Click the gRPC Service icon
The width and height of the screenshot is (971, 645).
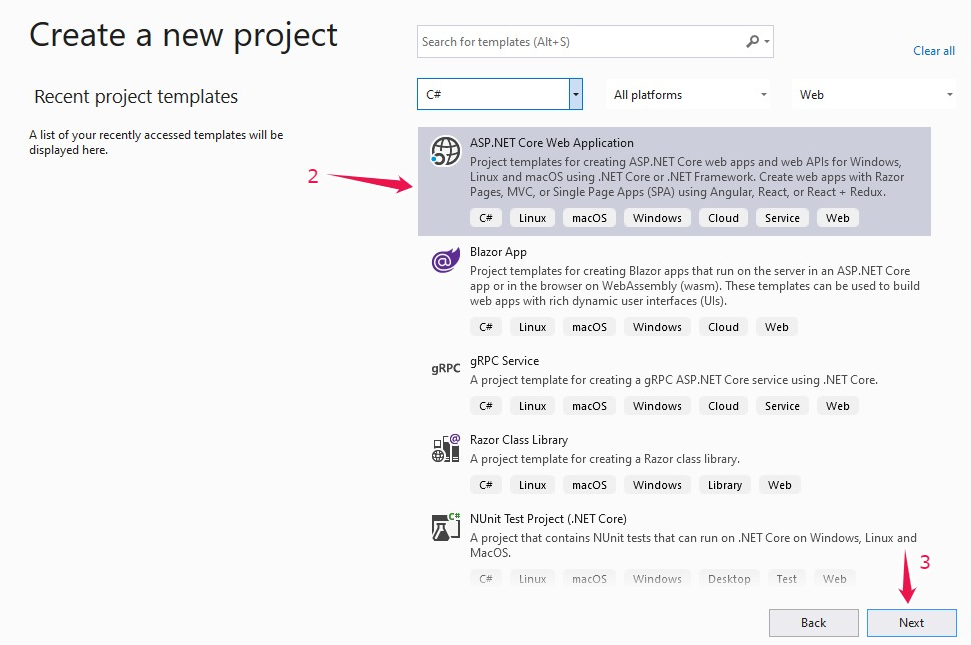(x=446, y=368)
